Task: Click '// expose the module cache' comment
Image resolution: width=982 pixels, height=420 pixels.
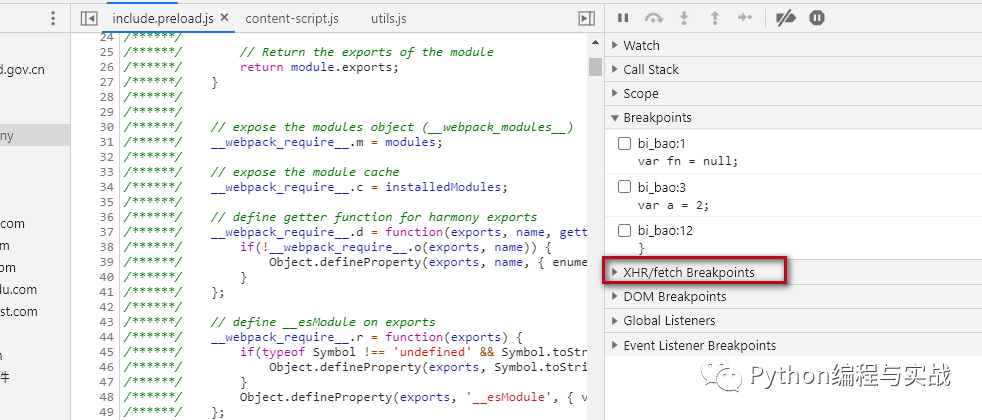Action: [304, 172]
